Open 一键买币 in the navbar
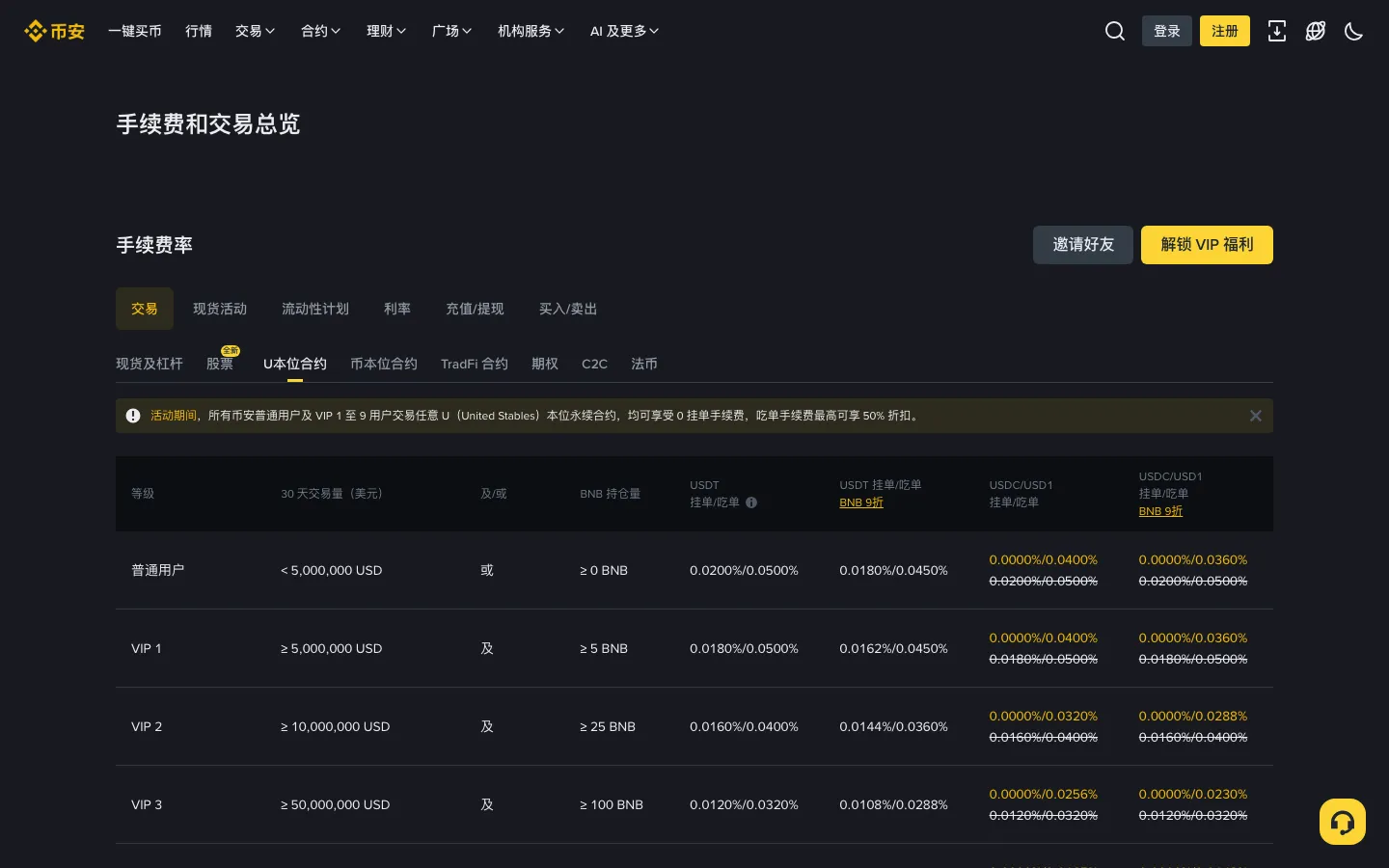Viewport: 1389px width, 868px height. pyautogui.click(x=135, y=31)
